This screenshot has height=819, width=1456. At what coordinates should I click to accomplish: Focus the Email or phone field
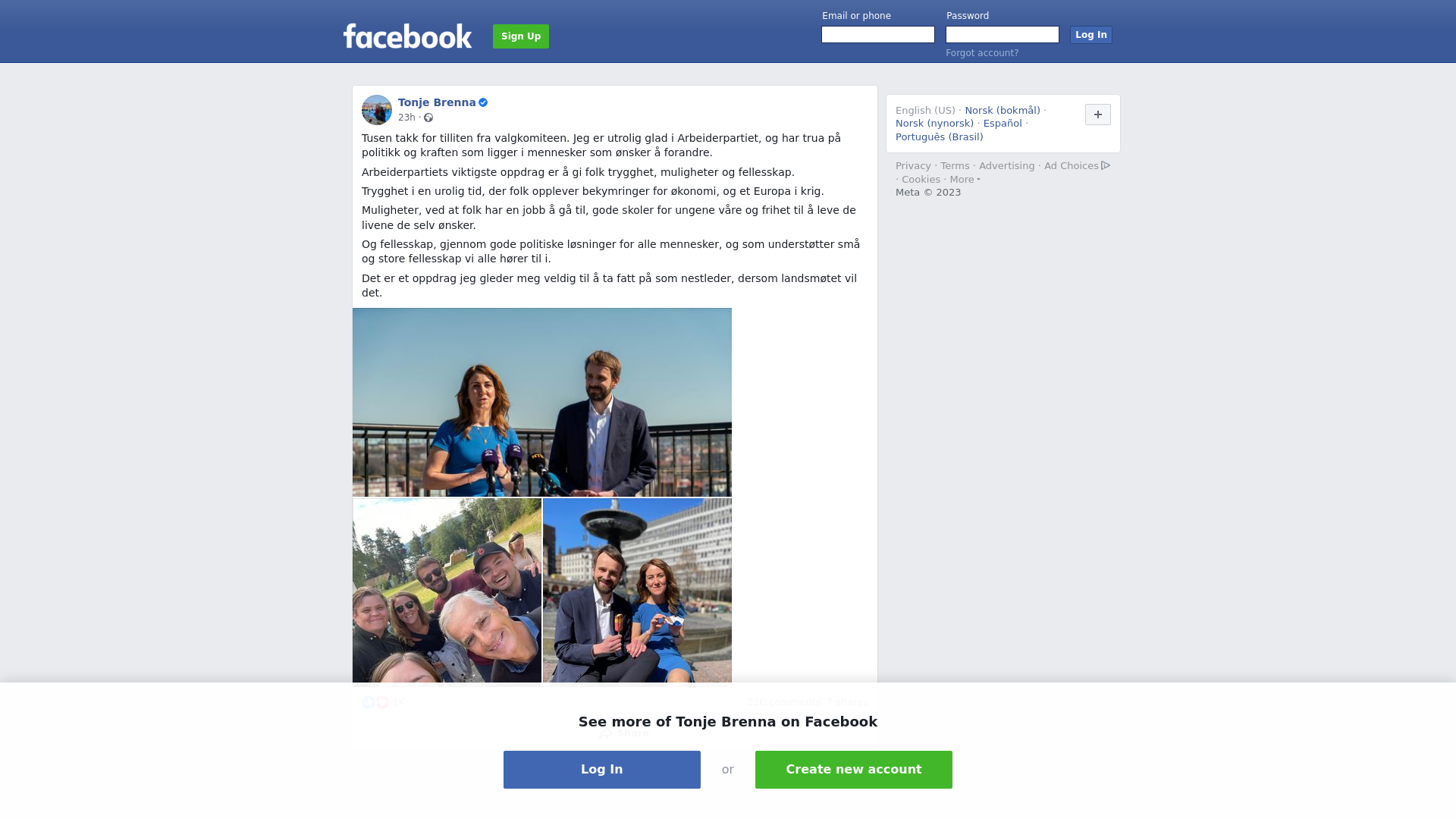tap(878, 35)
